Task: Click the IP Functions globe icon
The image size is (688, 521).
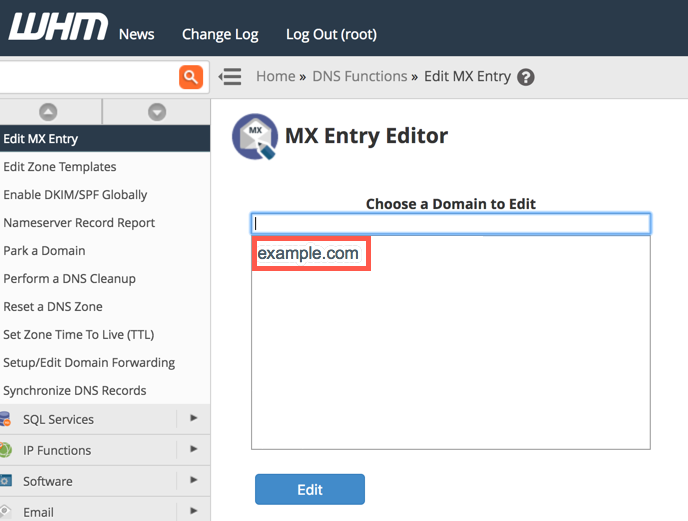Action: [x=5, y=450]
